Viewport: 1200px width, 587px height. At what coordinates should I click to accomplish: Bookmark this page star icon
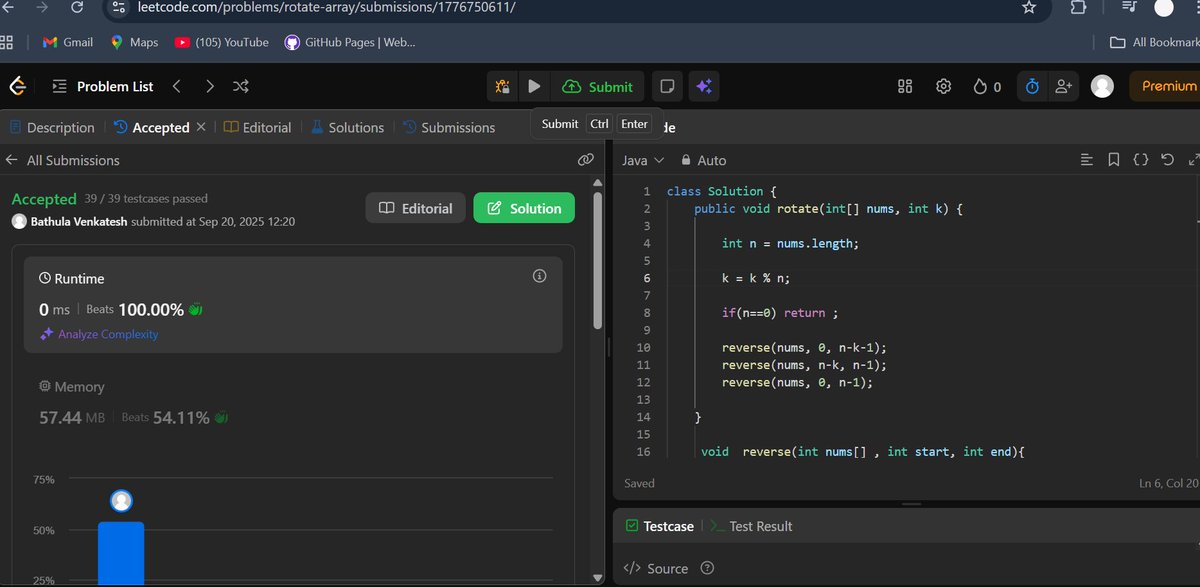coord(1029,7)
